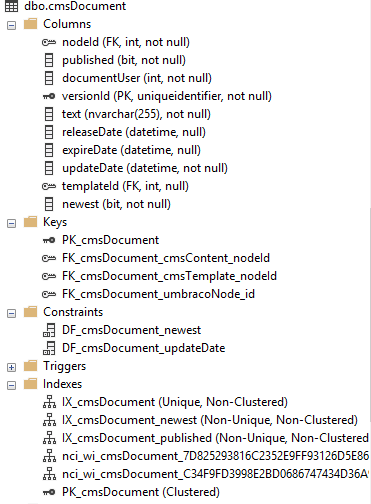Click the dbo.cmsDocument table icon
Viewport: 371px width, 504px height.
[x=11, y=6]
